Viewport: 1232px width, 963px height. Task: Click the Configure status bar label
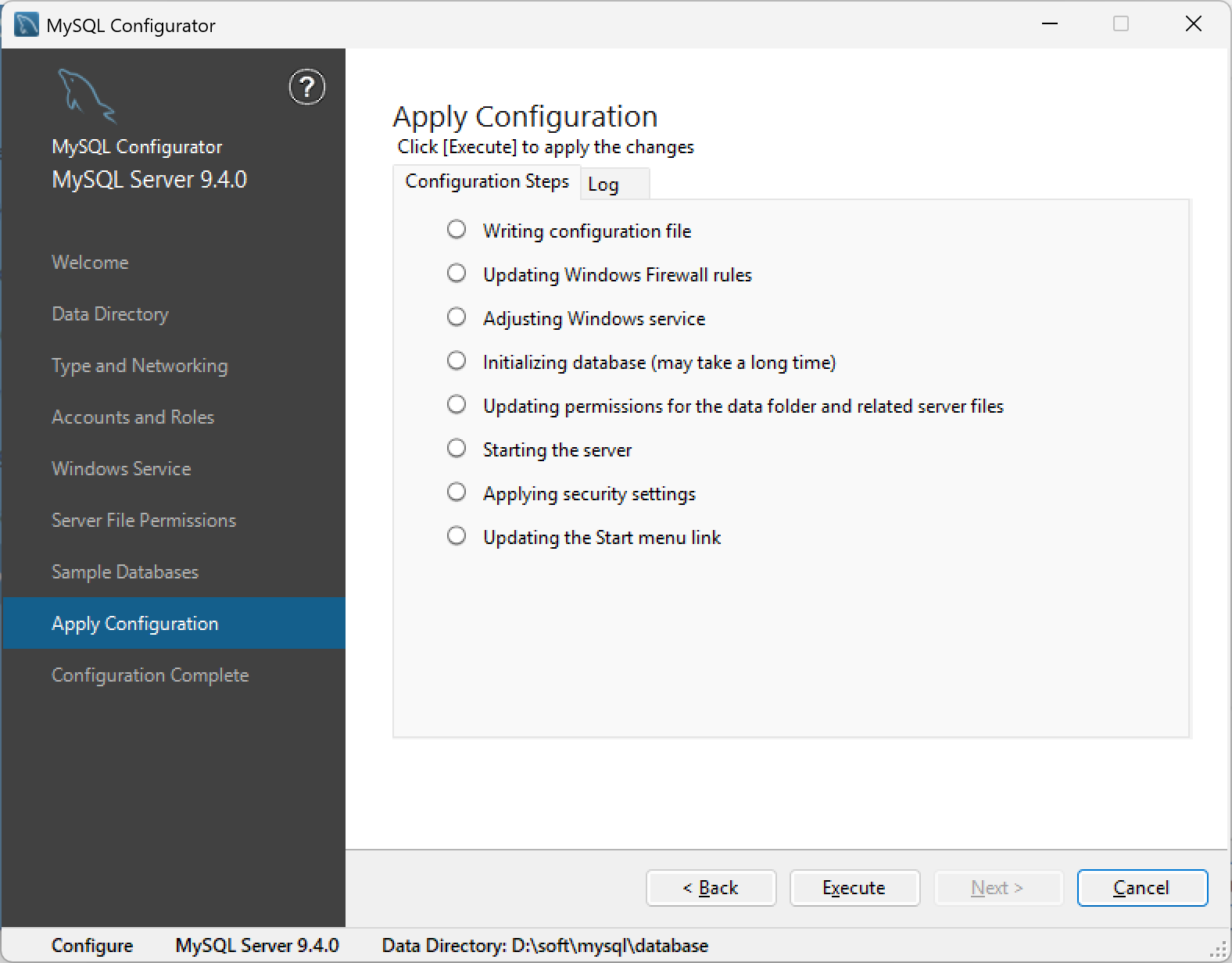[x=92, y=946]
